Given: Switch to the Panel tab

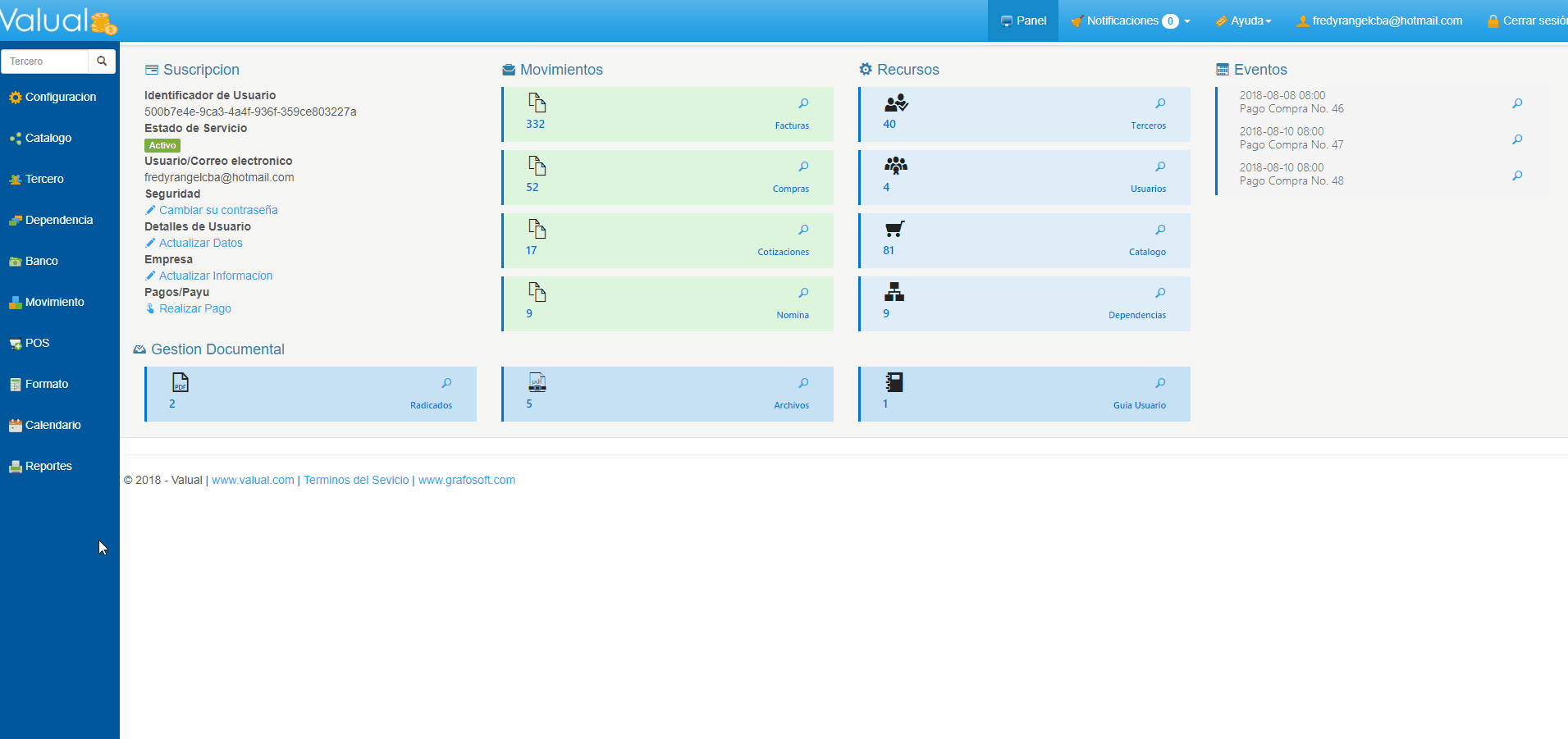Looking at the screenshot, I should click(x=1023, y=21).
